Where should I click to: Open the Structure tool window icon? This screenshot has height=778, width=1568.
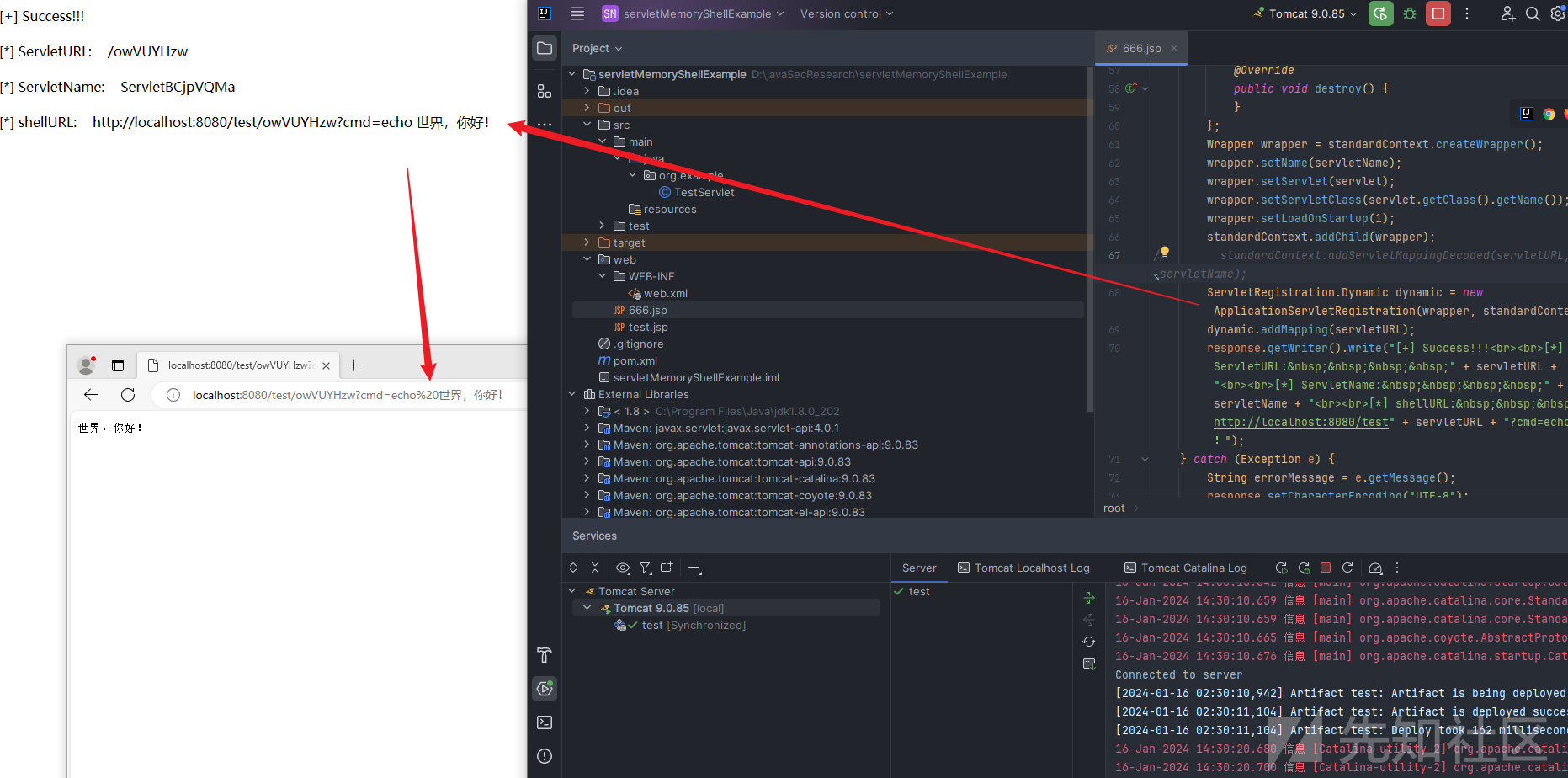pyautogui.click(x=545, y=91)
